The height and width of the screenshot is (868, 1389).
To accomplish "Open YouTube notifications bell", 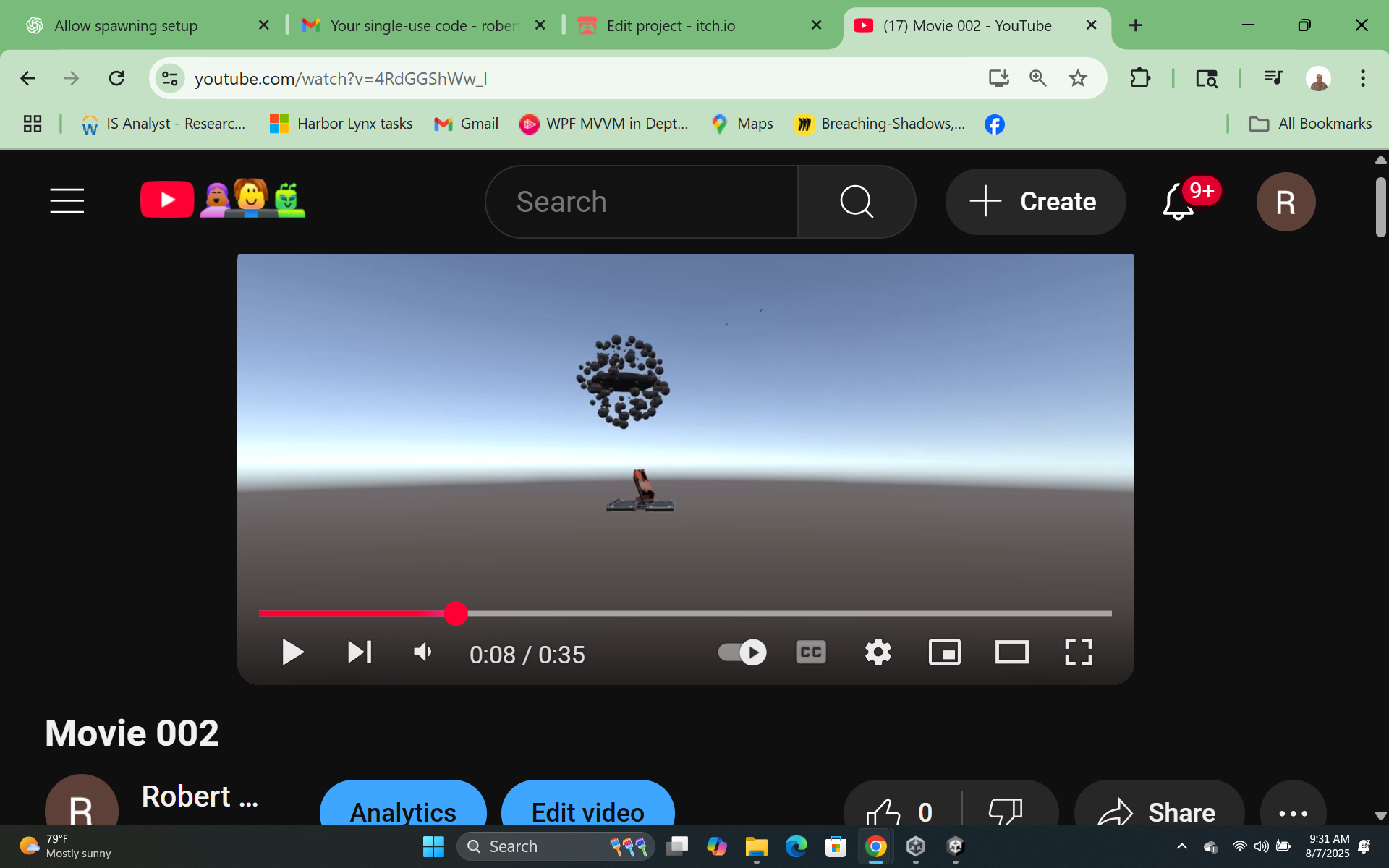I will pyautogui.click(x=1178, y=202).
